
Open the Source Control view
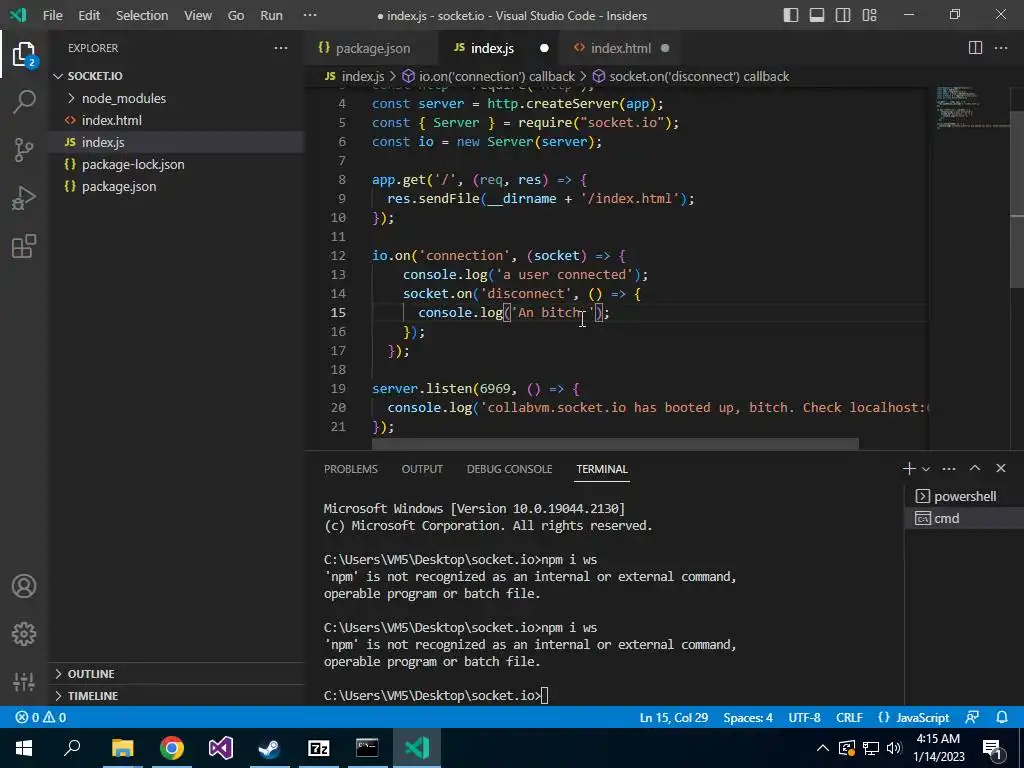24,150
